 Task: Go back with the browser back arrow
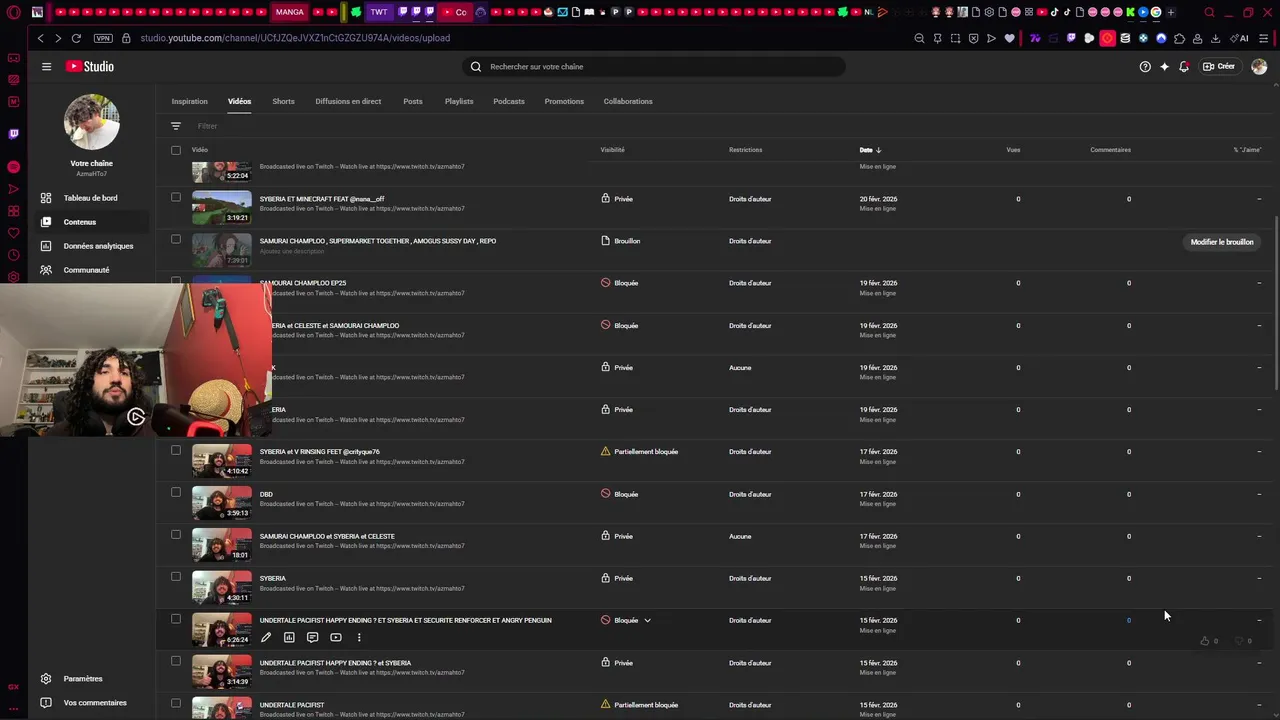(x=40, y=38)
